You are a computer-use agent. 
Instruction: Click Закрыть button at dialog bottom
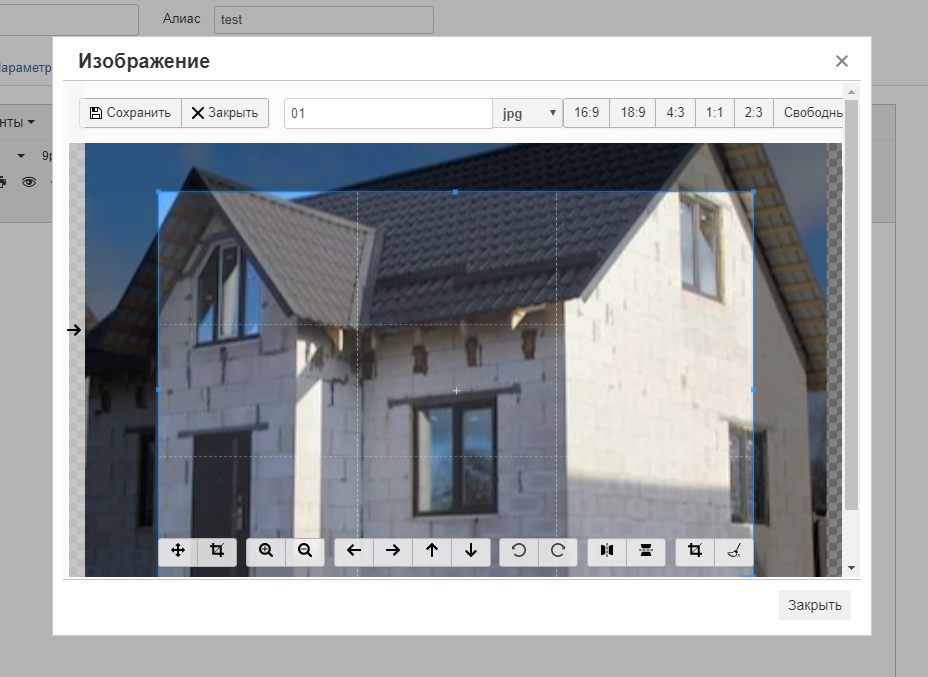[x=814, y=605]
